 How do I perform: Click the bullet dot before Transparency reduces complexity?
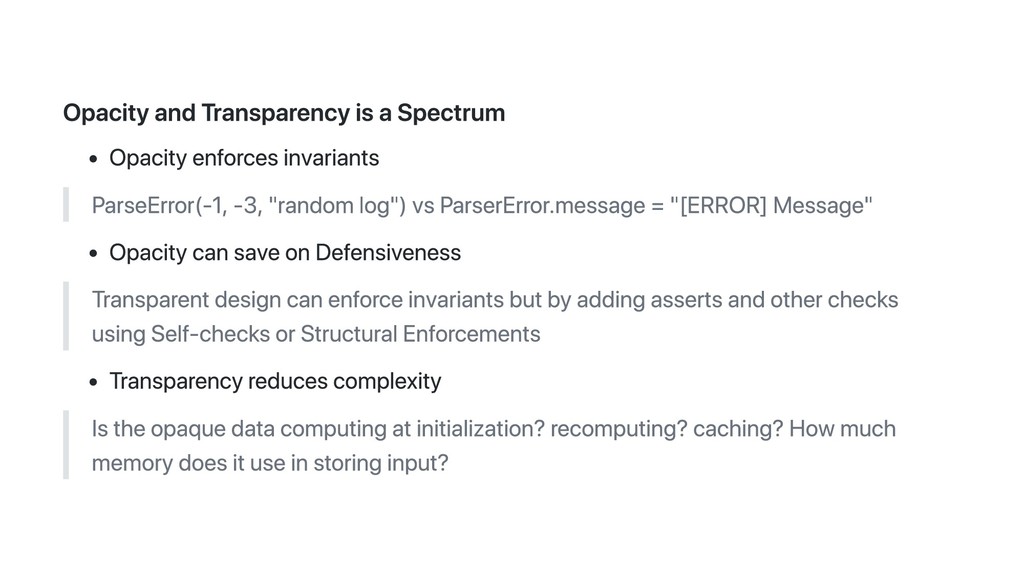point(93,382)
